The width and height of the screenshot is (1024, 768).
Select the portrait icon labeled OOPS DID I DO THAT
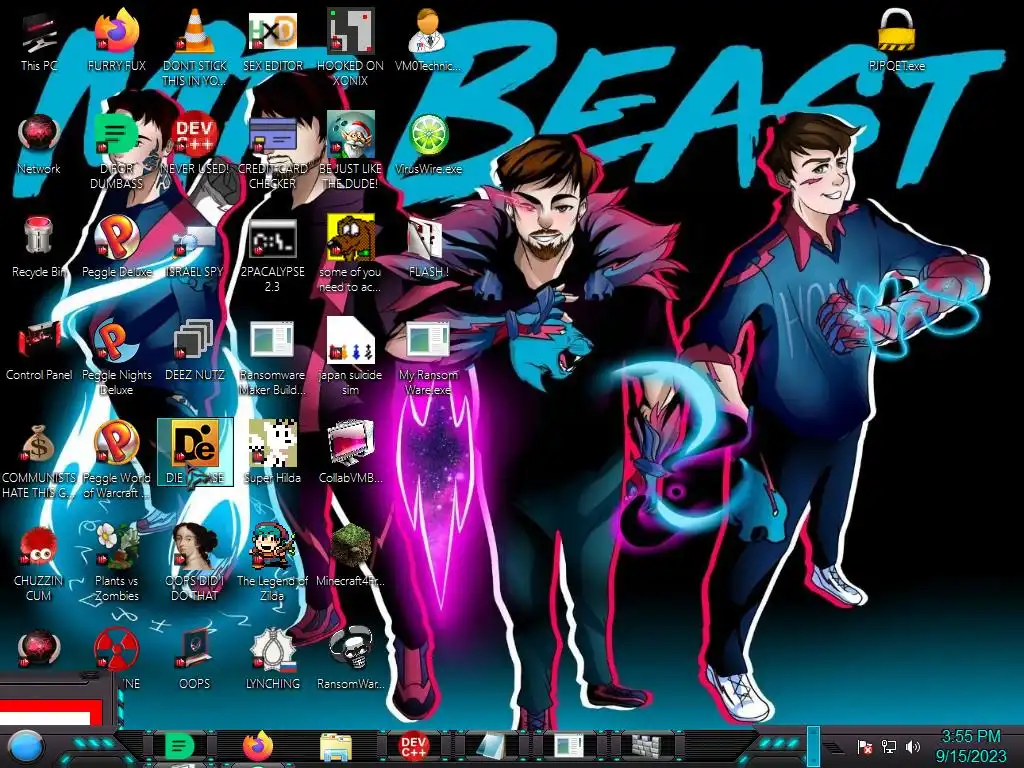click(x=195, y=562)
